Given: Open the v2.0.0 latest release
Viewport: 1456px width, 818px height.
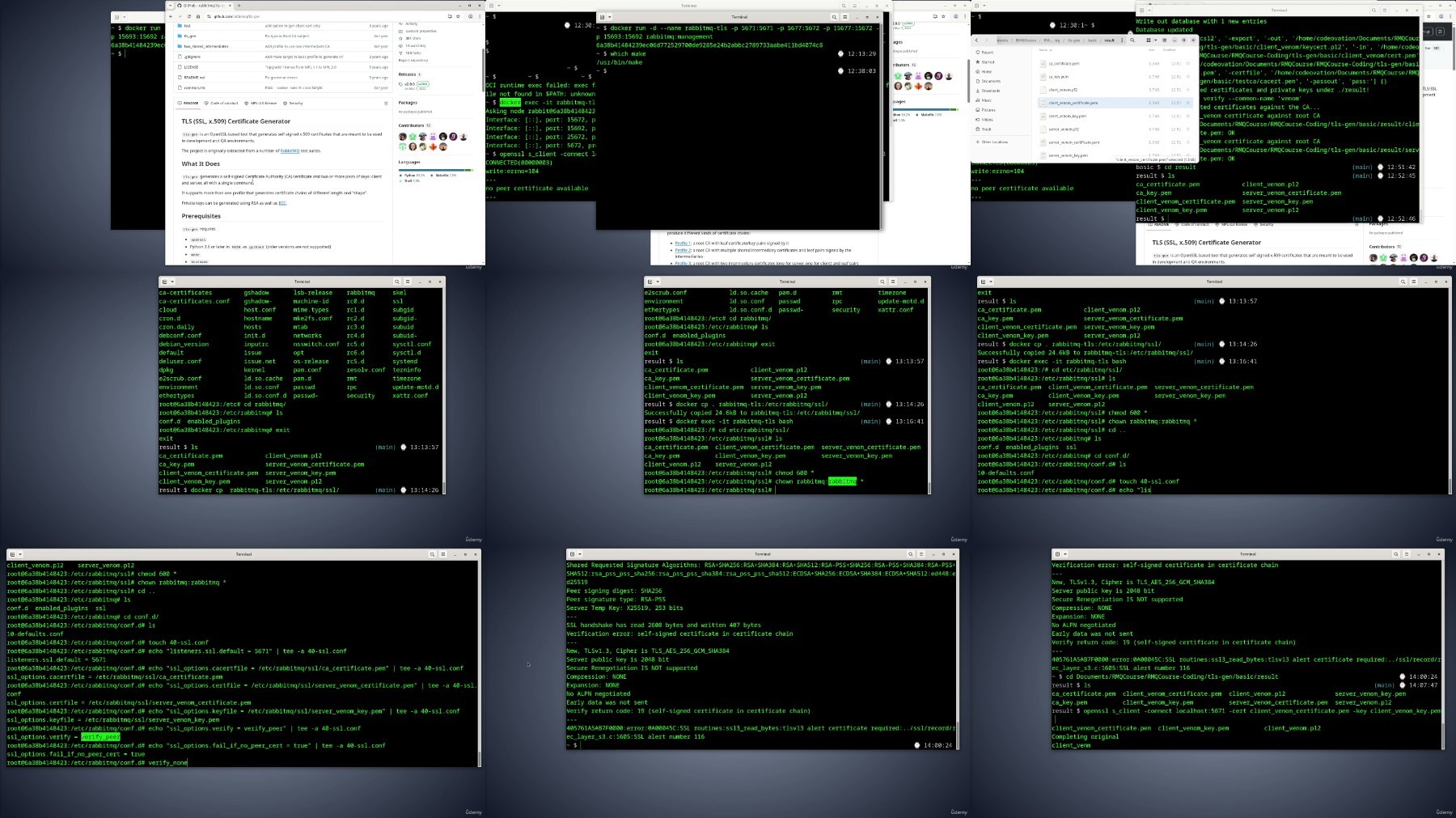Looking at the screenshot, I should tap(410, 84).
